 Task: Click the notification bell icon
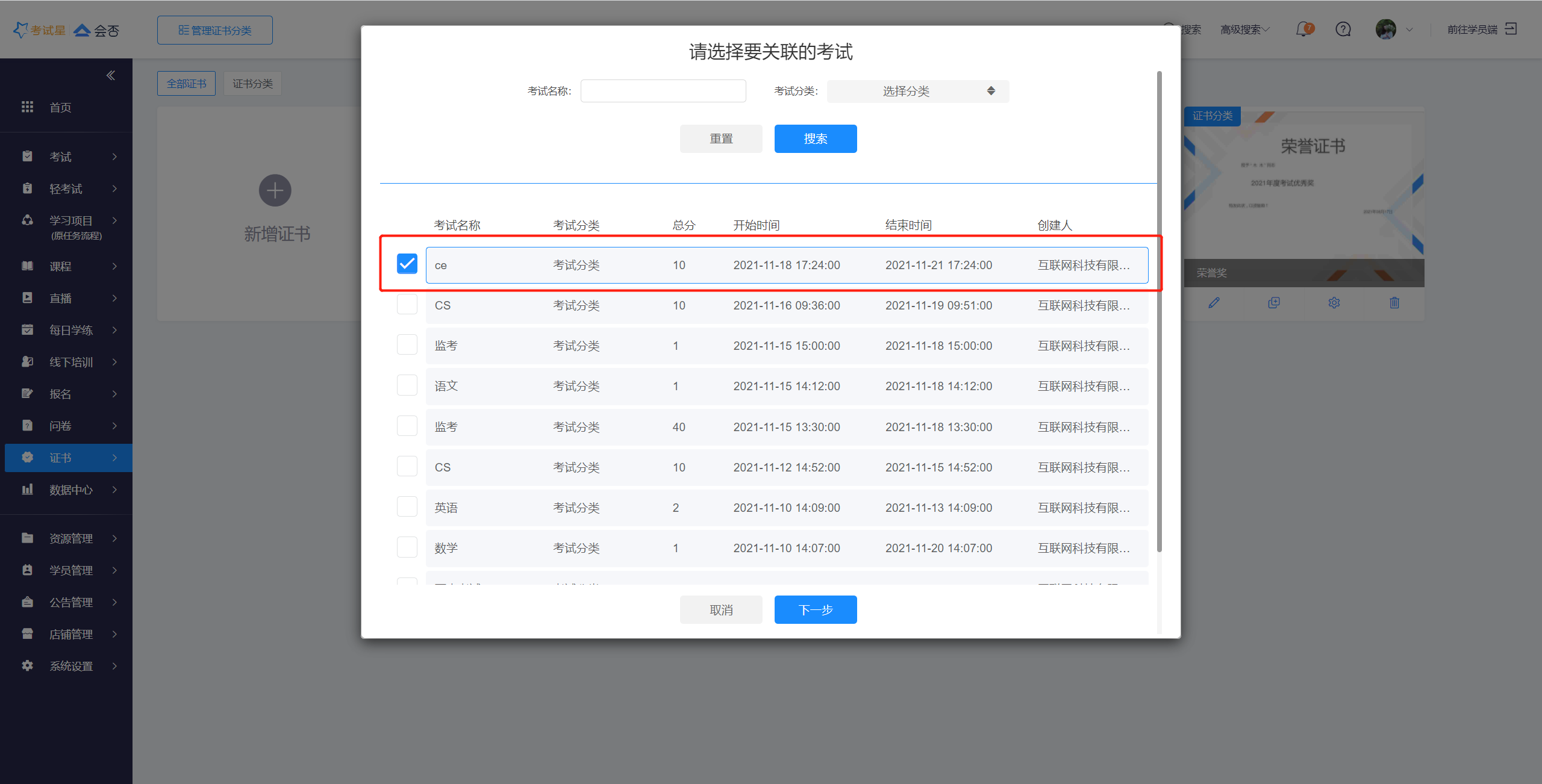[1303, 29]
